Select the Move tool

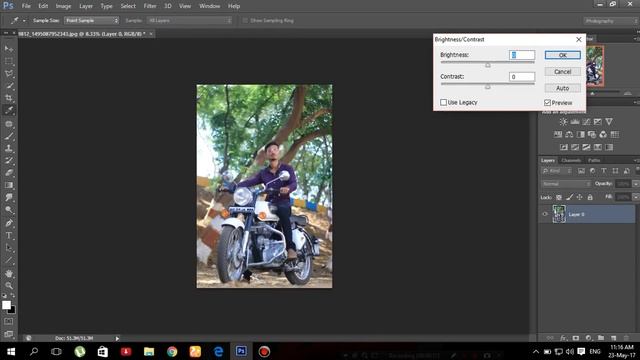coord(9,49)
